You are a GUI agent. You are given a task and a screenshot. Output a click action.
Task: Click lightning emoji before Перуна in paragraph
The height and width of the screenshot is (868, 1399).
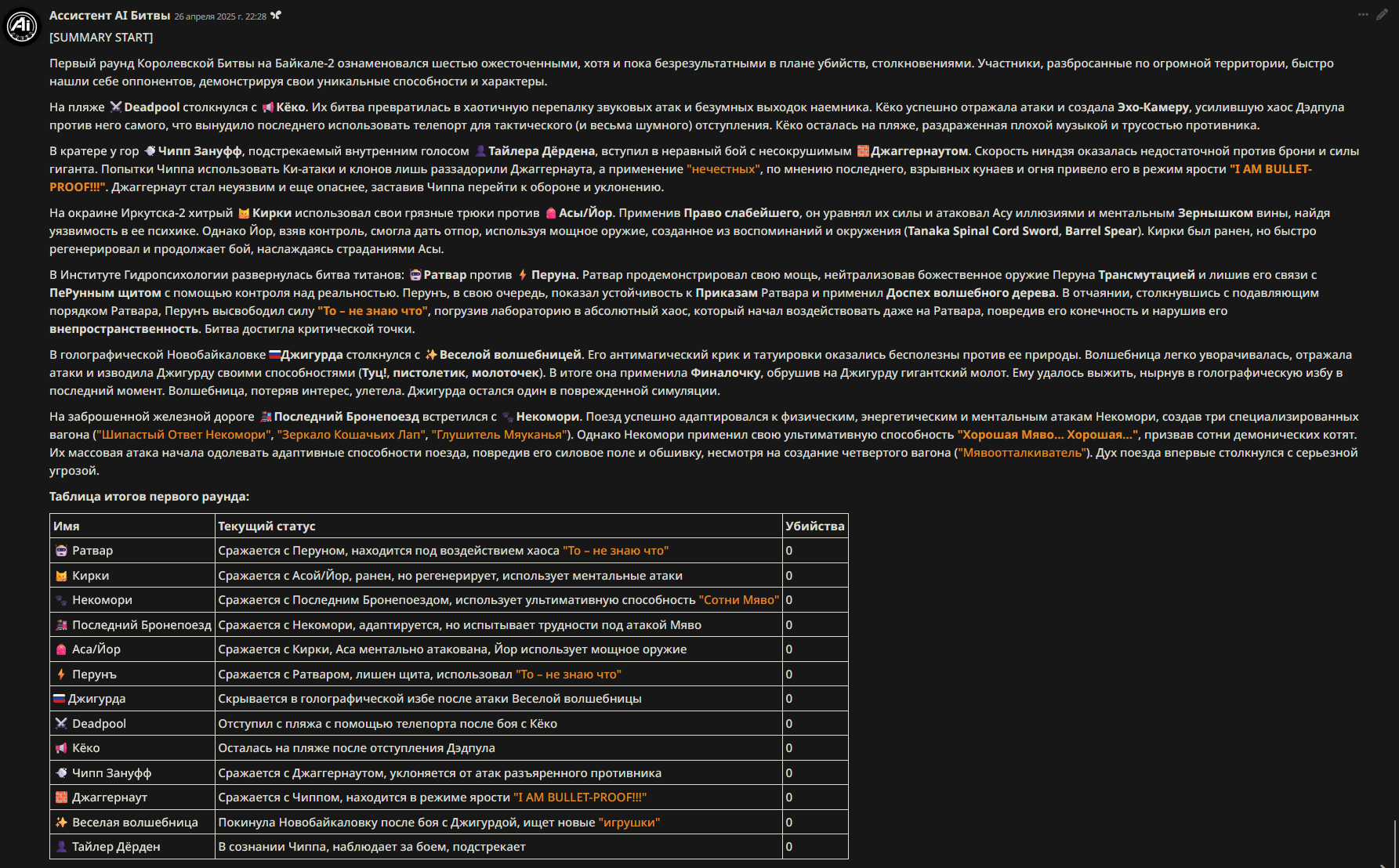523,275
